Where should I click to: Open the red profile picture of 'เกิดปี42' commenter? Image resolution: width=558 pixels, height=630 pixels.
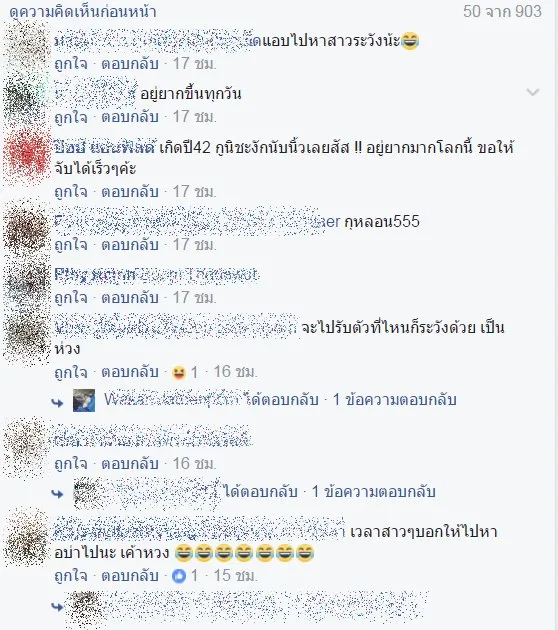pyautogui.click(x=27, y=155)
